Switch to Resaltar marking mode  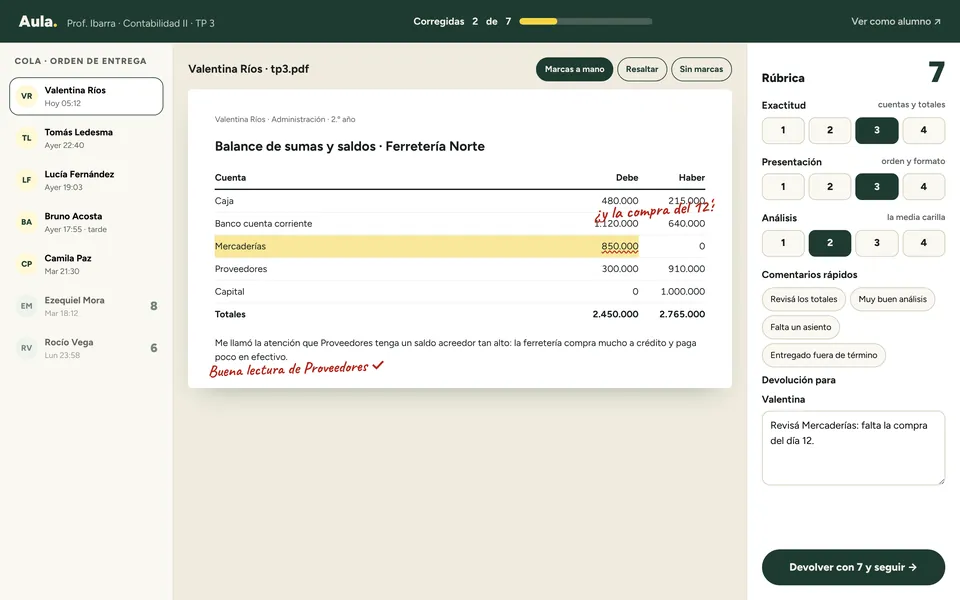coord(642,69)
